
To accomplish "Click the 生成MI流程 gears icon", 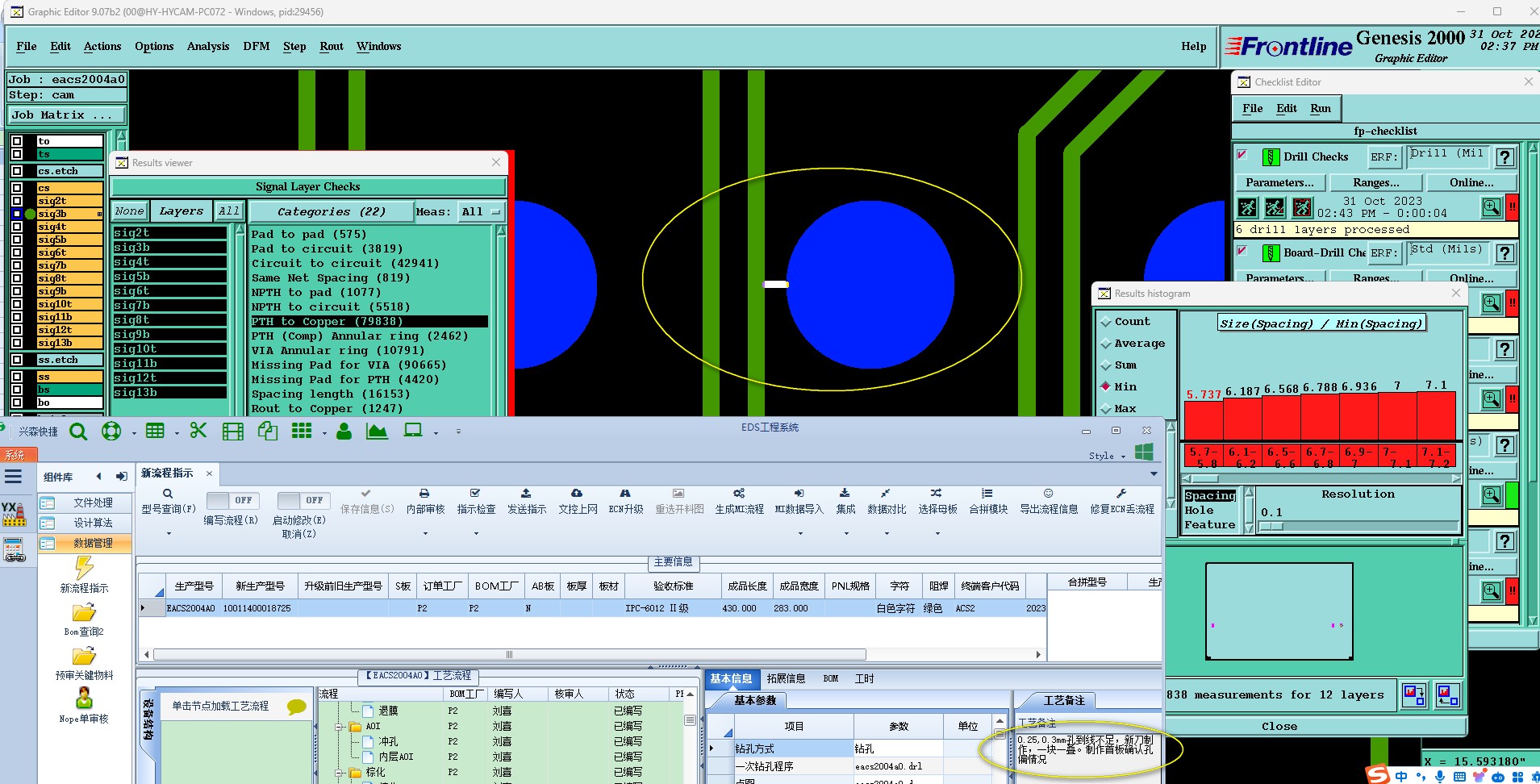I will [739, 493].
